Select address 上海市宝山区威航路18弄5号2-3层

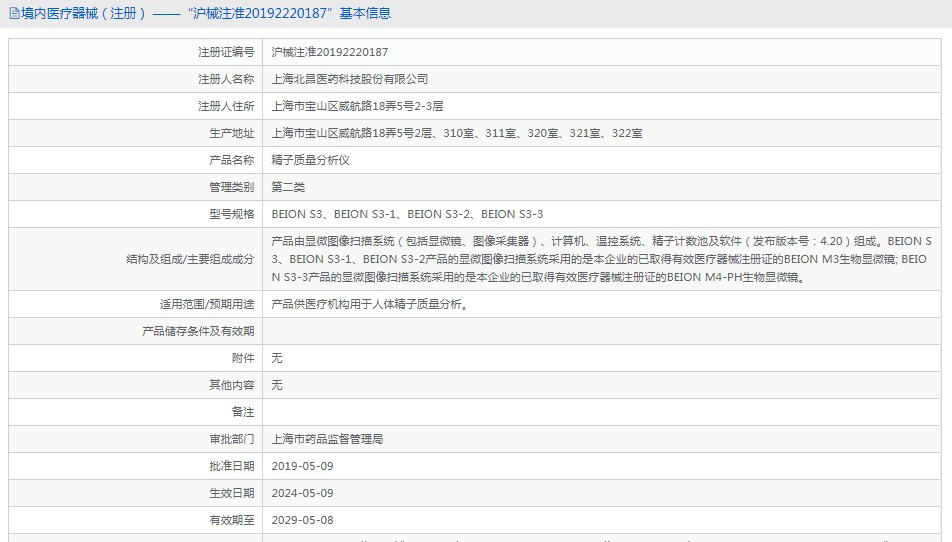[x=357, y=106]
